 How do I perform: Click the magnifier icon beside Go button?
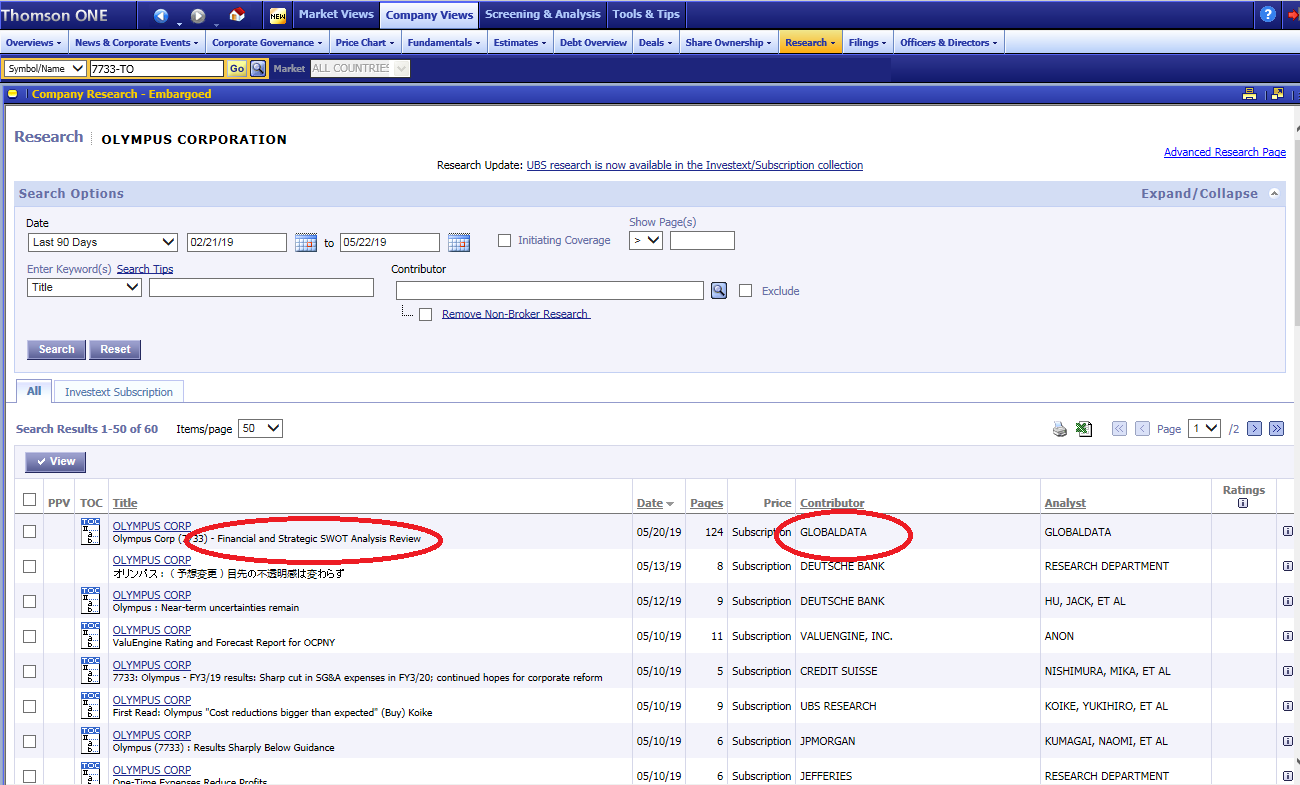(x=258, y=68)
